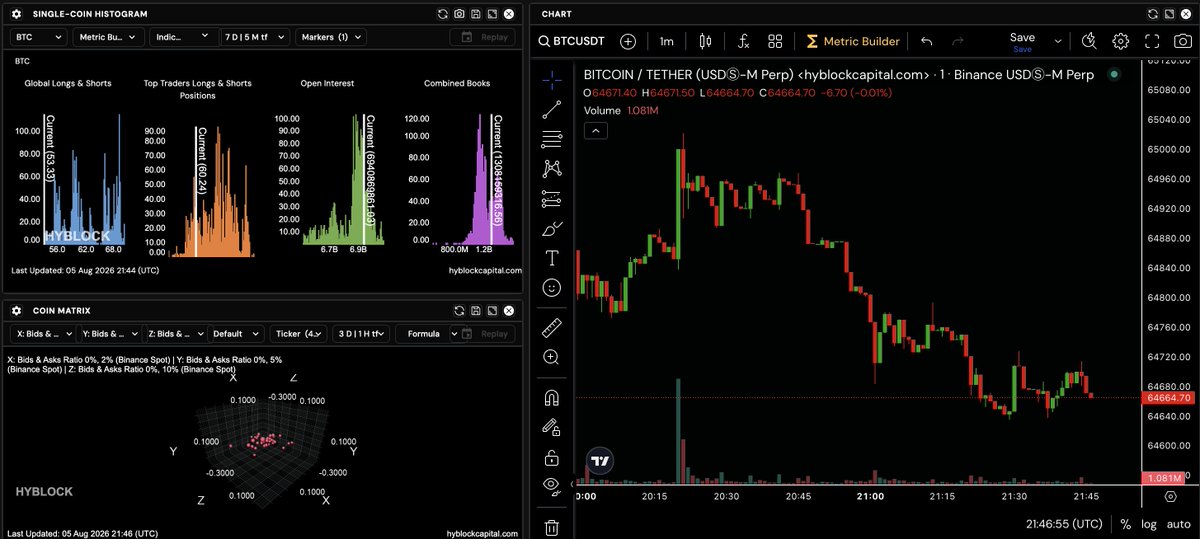Select the trend line drawing tool
This screenshot has height=539, width=1200.
[x=551, y=109]
